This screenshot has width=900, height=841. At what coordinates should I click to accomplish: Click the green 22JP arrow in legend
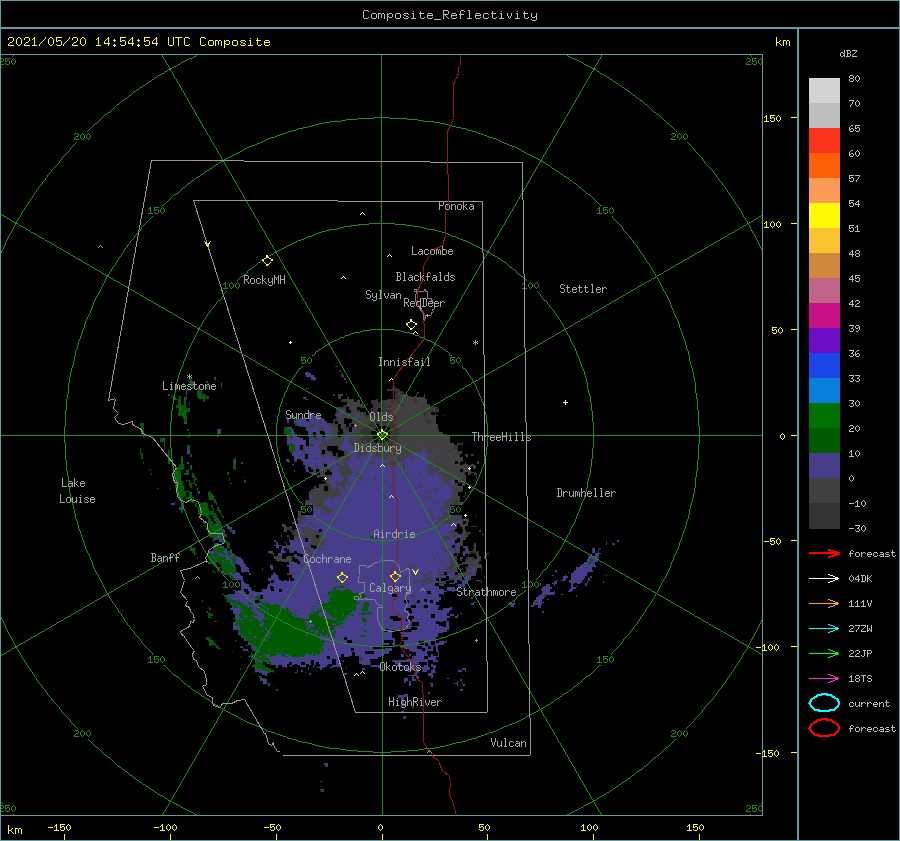824,653
